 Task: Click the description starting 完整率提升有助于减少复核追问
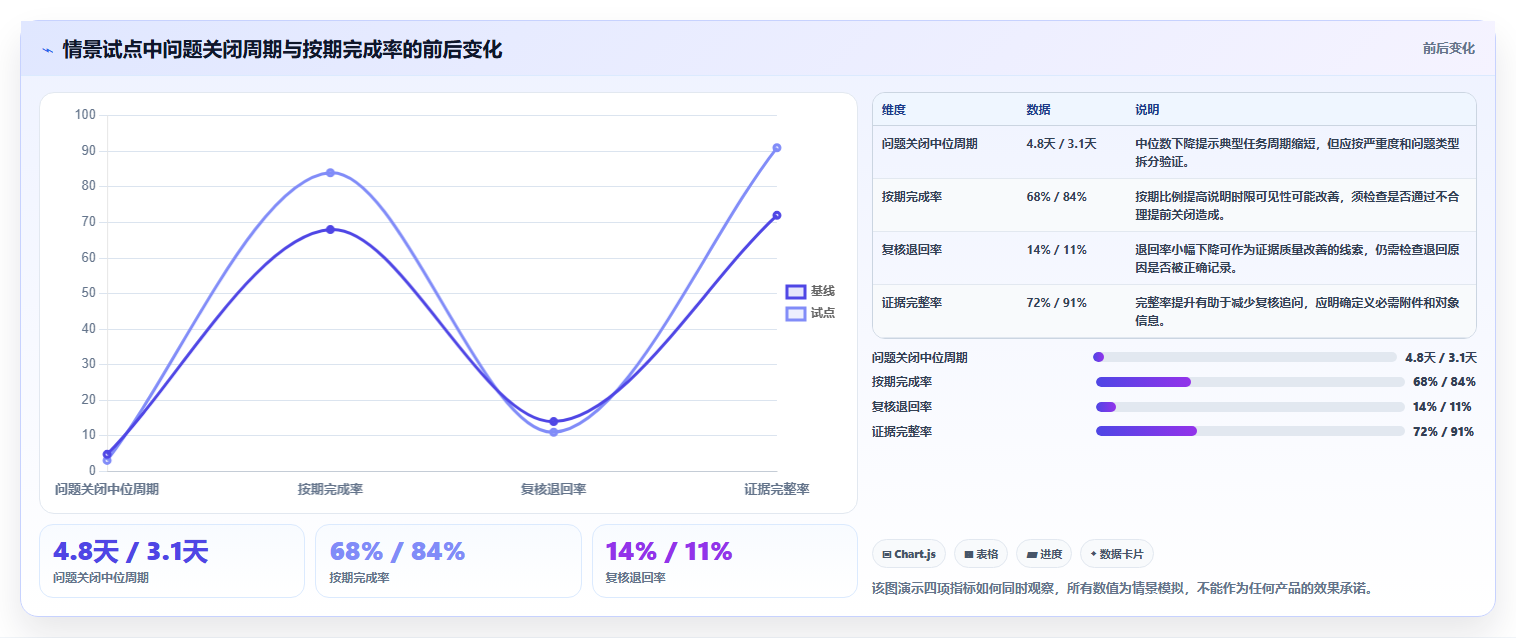pyautogui.click(x=1297, y=312)
